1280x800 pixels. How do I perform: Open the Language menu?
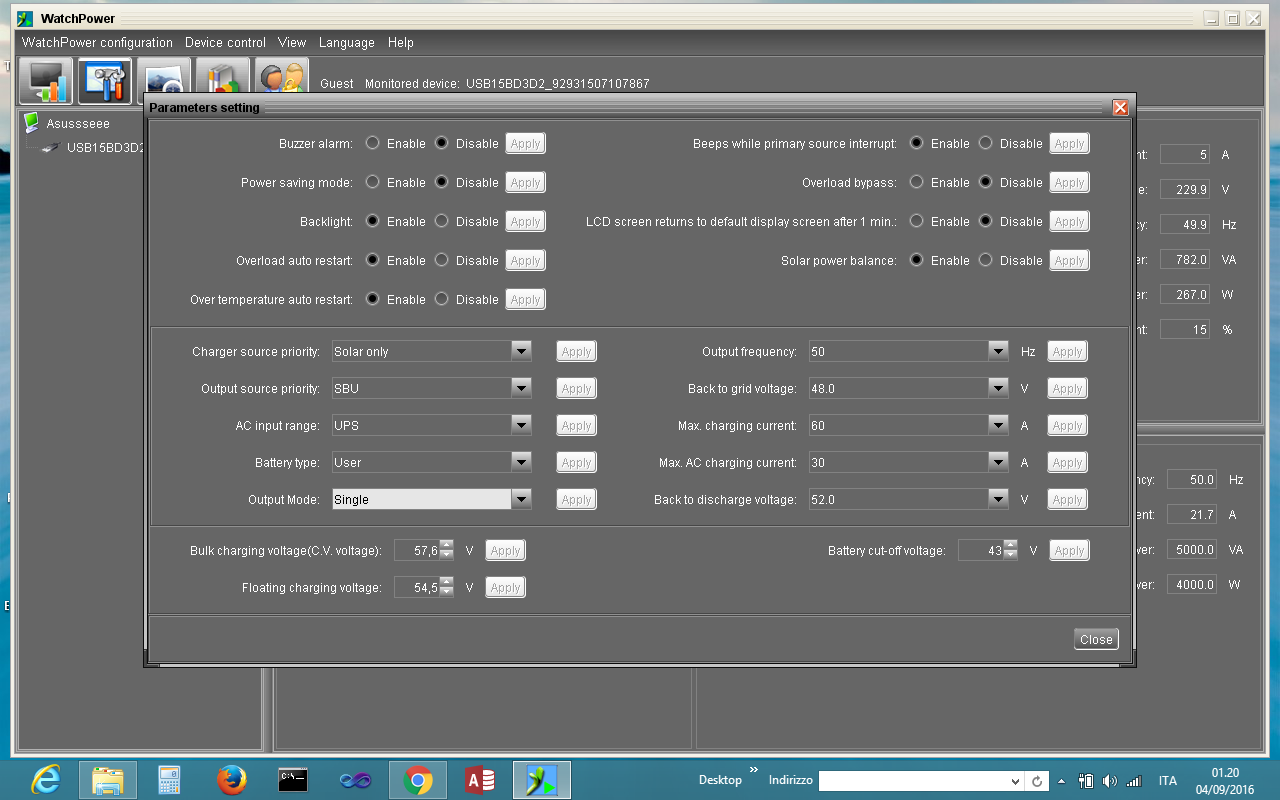click(346, 43)
